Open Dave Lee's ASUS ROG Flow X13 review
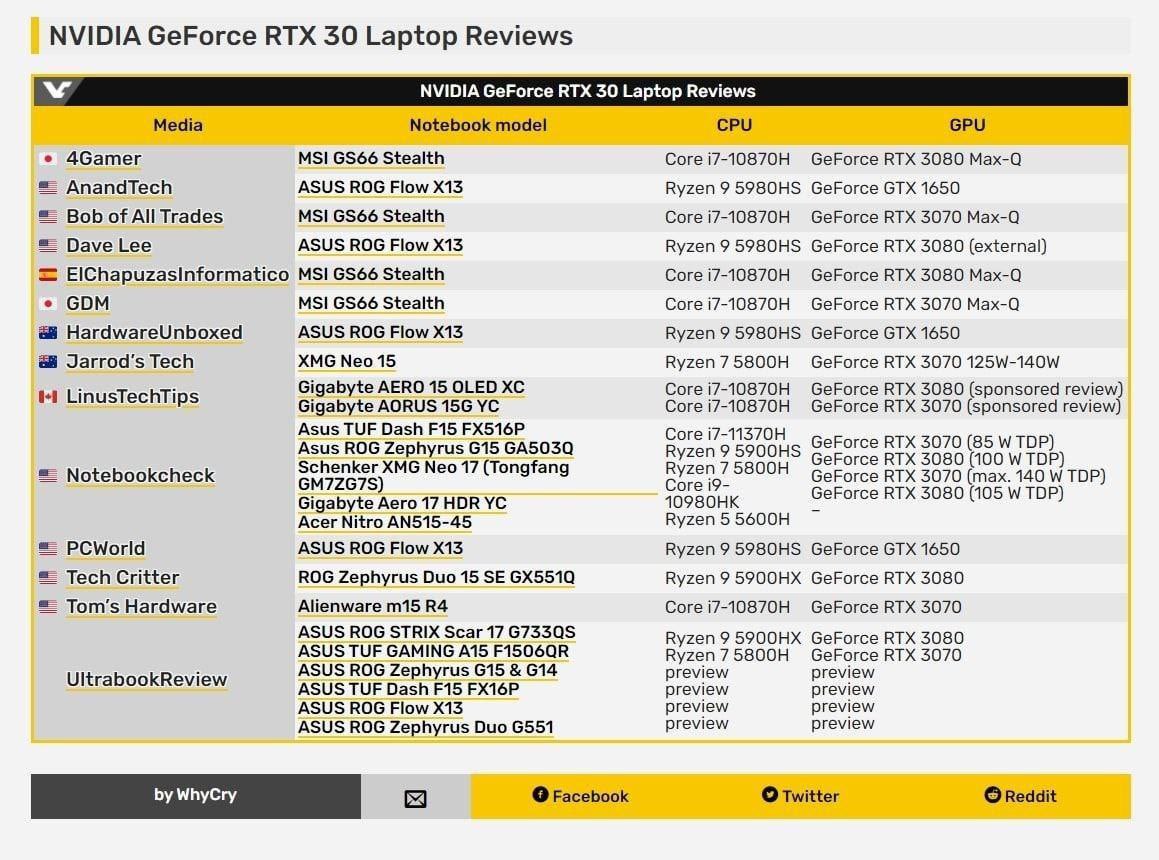Image resolution: width=1159 pixels, height=860 pixels. point(380,246)
